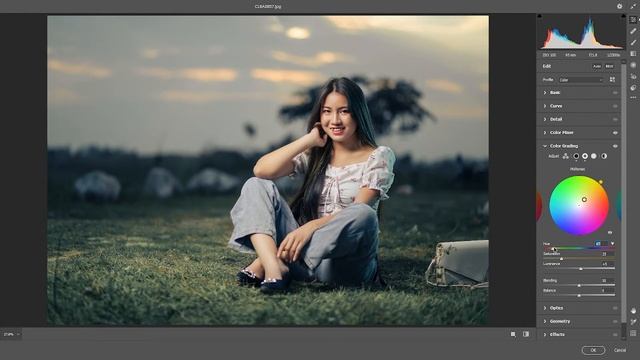The width and height of the screenshot is (640, 360).
Task: Select the Hand tool
Action: pos(633,311)
